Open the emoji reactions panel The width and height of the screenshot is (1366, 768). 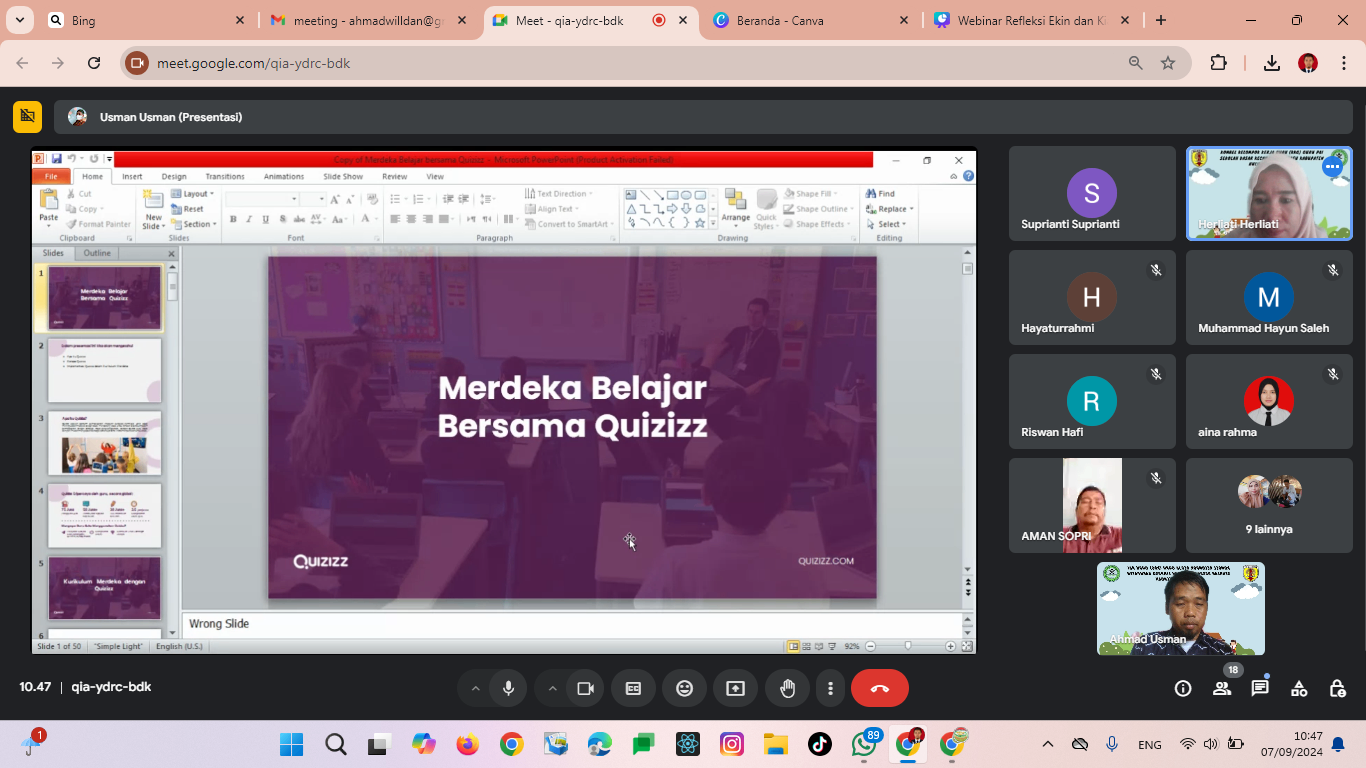coord(685,688)
